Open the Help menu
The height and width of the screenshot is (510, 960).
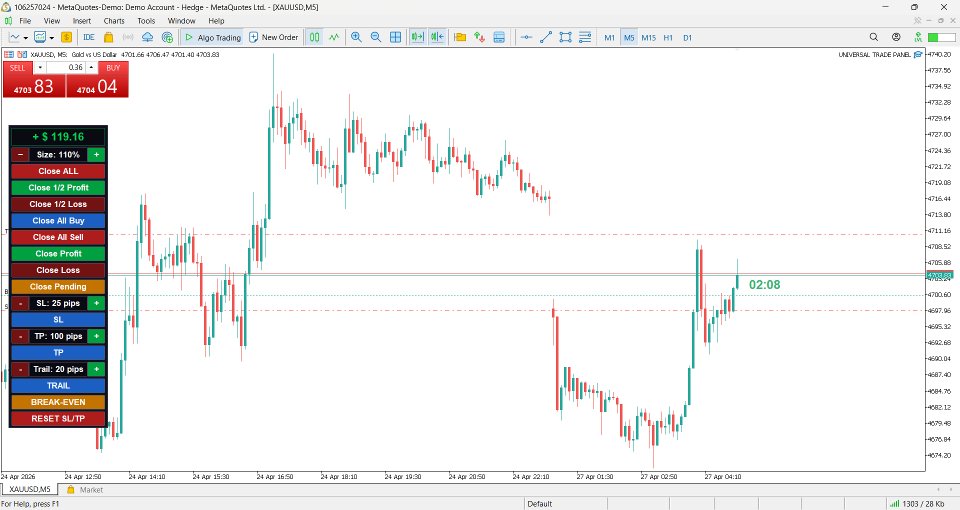click(x=216, y=21)
